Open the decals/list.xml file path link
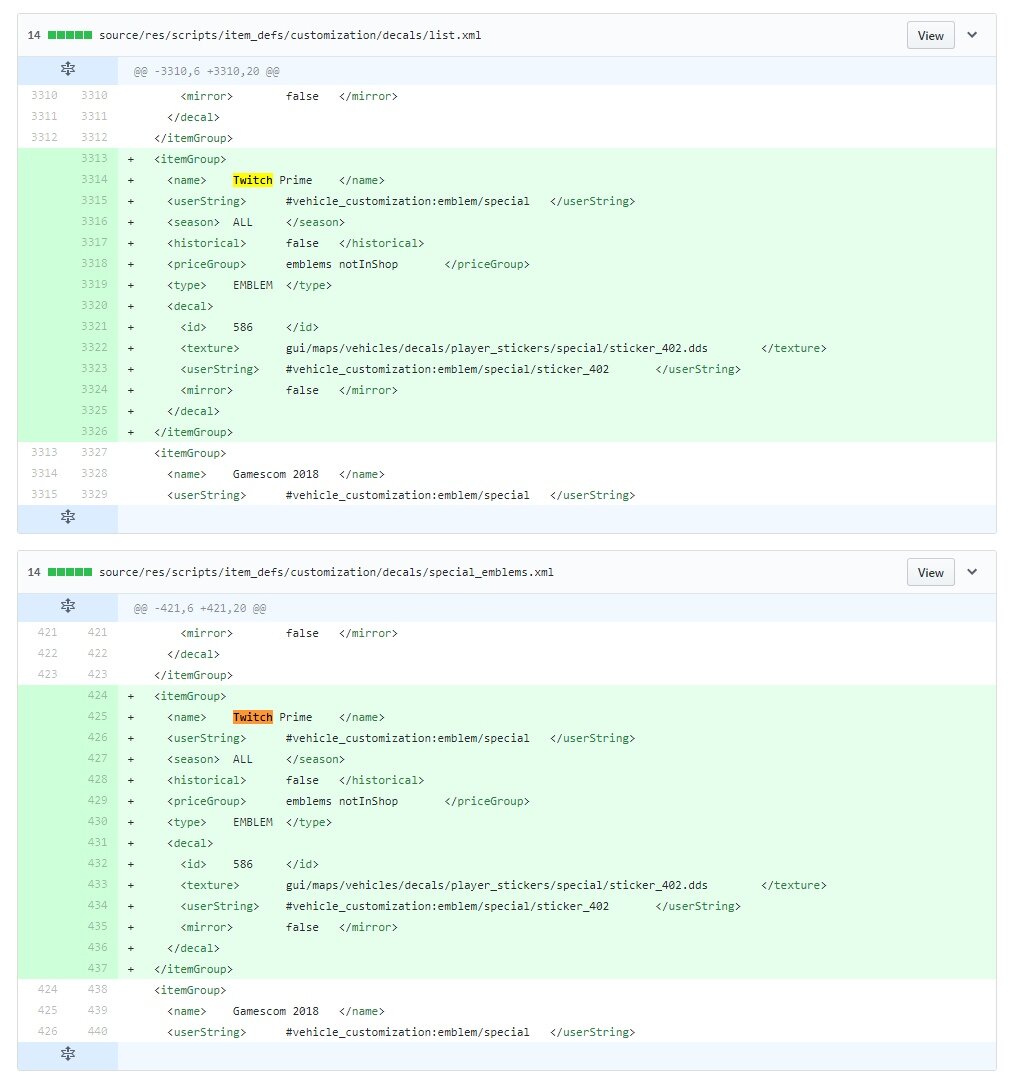1009x1077 pixels. (x=290, y=35)
